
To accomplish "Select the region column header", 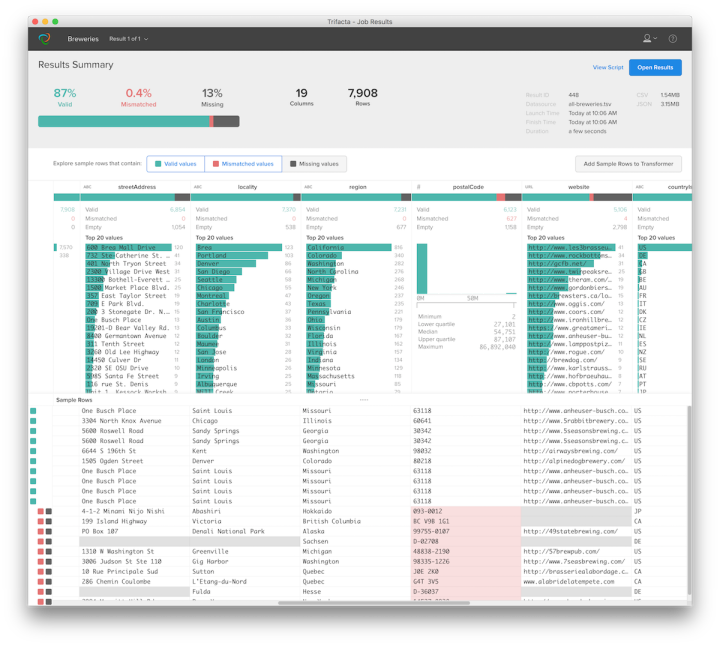I will pos(358,187).
